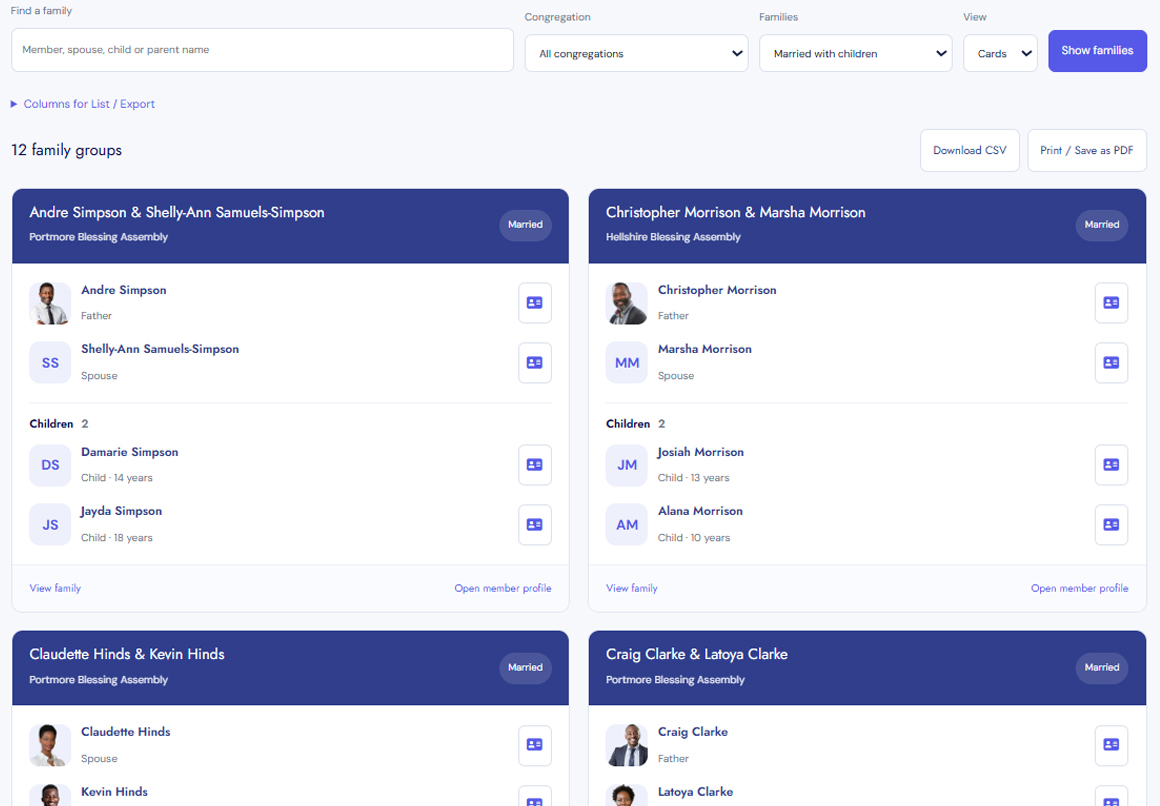Click the name Jayda Simpson
This screenshot has height=806, width=1160.
[x=121, y=511]
